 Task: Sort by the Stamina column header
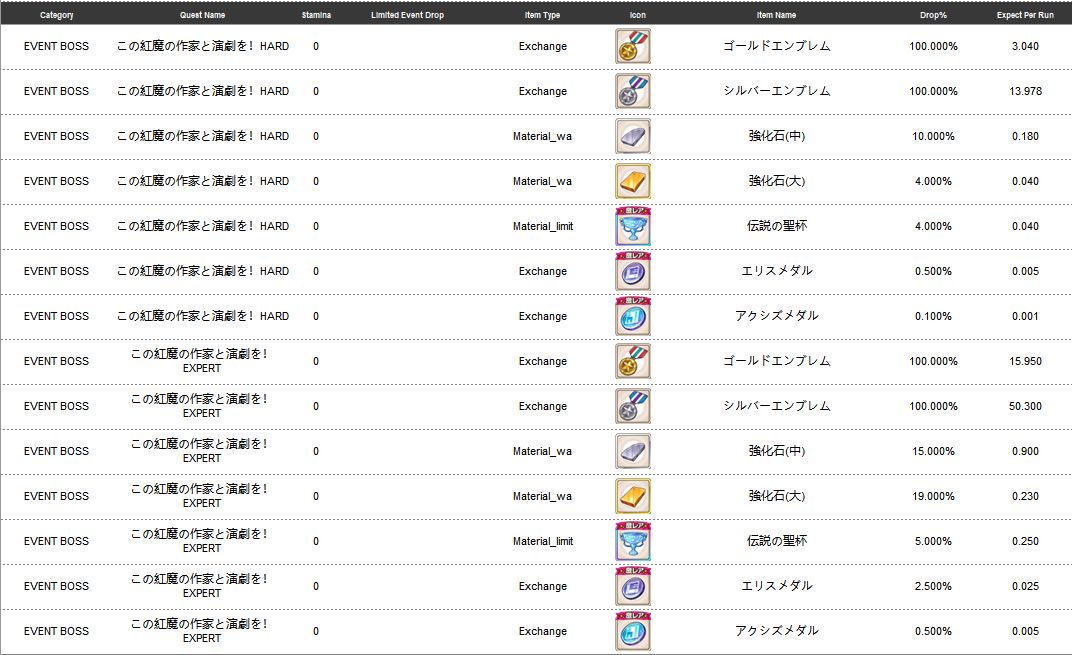click(316, 14)
